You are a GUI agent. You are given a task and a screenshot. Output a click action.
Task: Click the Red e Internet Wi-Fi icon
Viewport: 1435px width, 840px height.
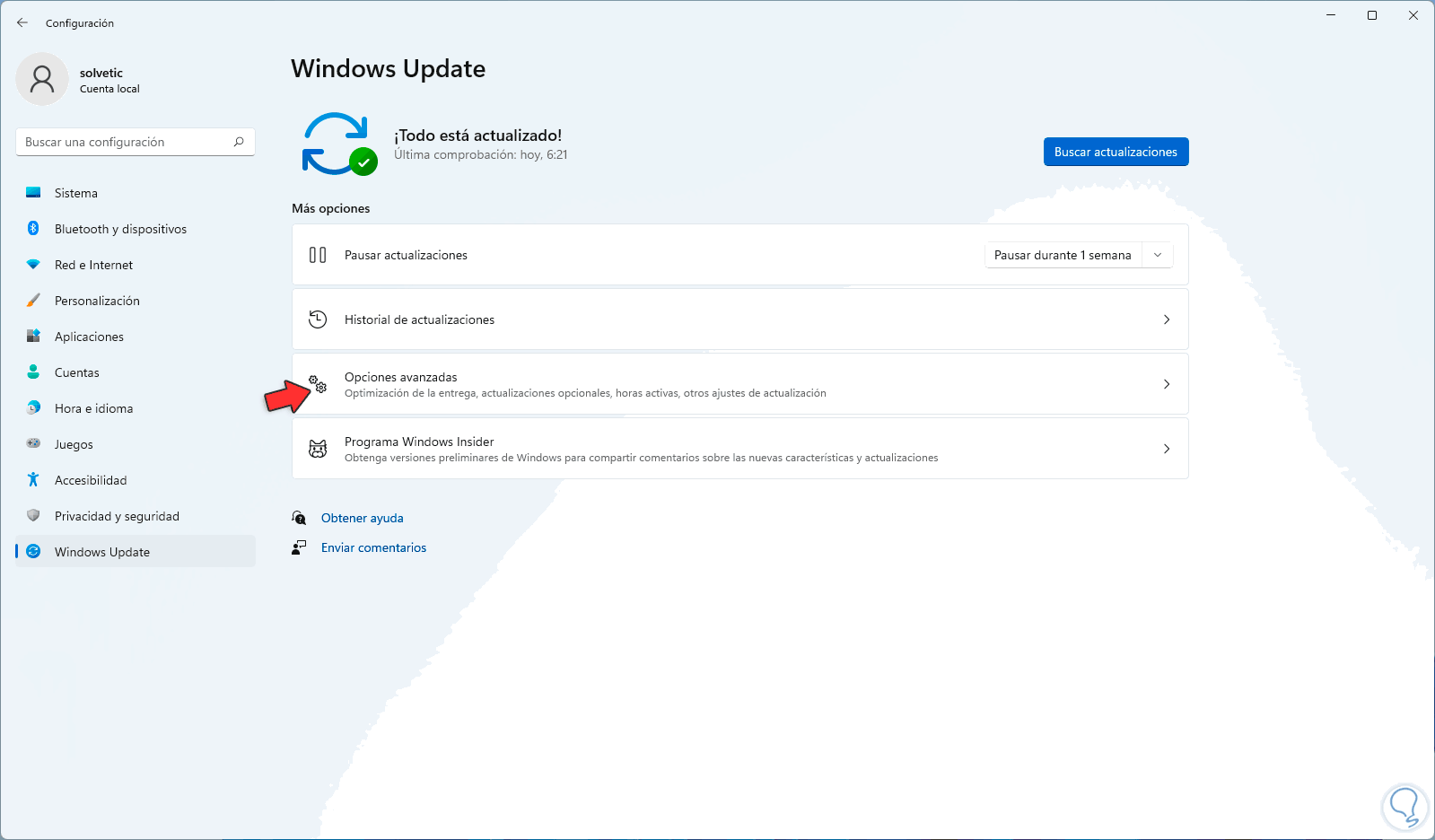pos(33,265)
